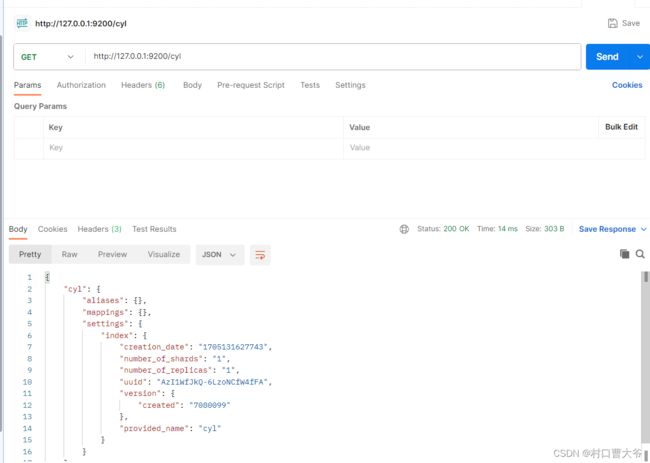Click the Bulk Edit link

[621, 127]
